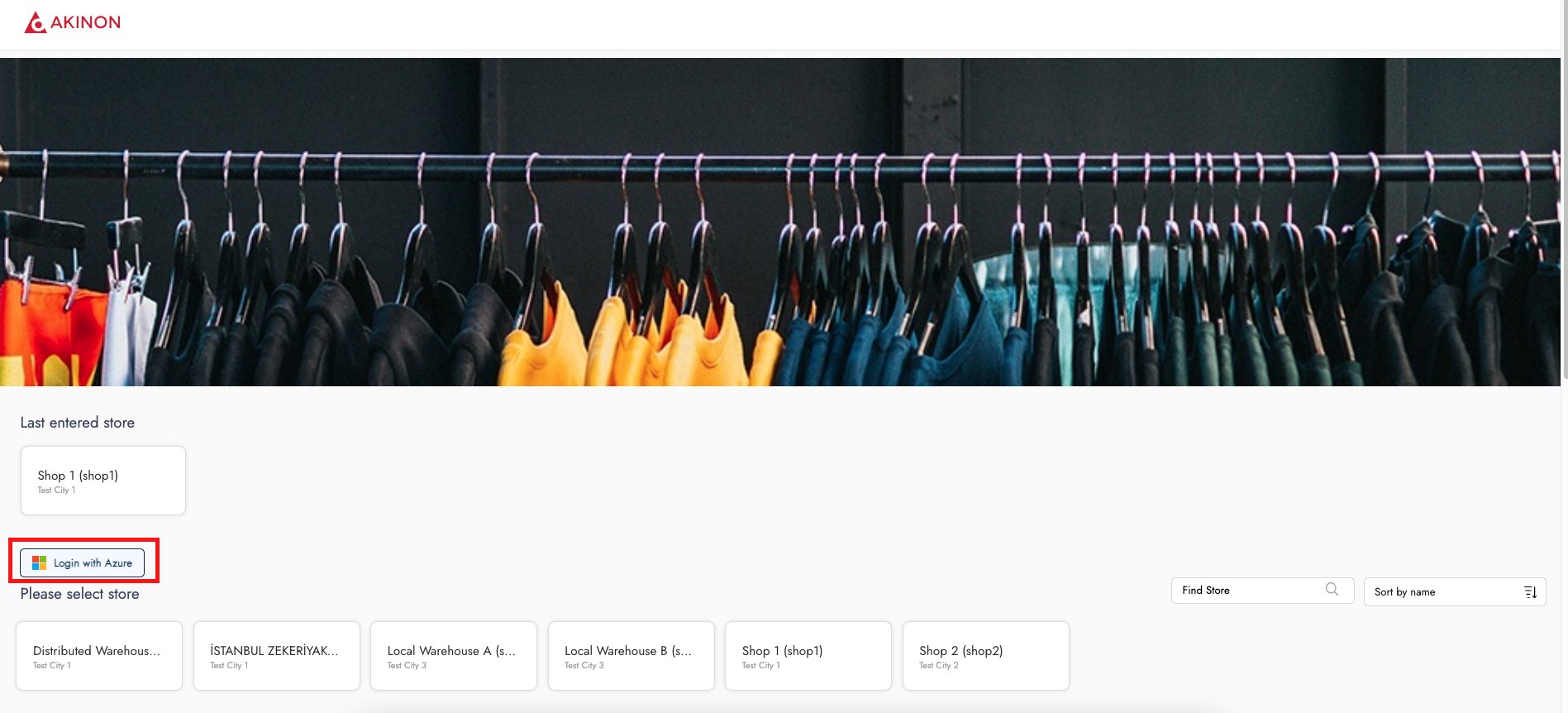This screenshot has width=1568, height=713.
Task: Click the Test City 2 label under Shop 2
Action: click(939, 666)
